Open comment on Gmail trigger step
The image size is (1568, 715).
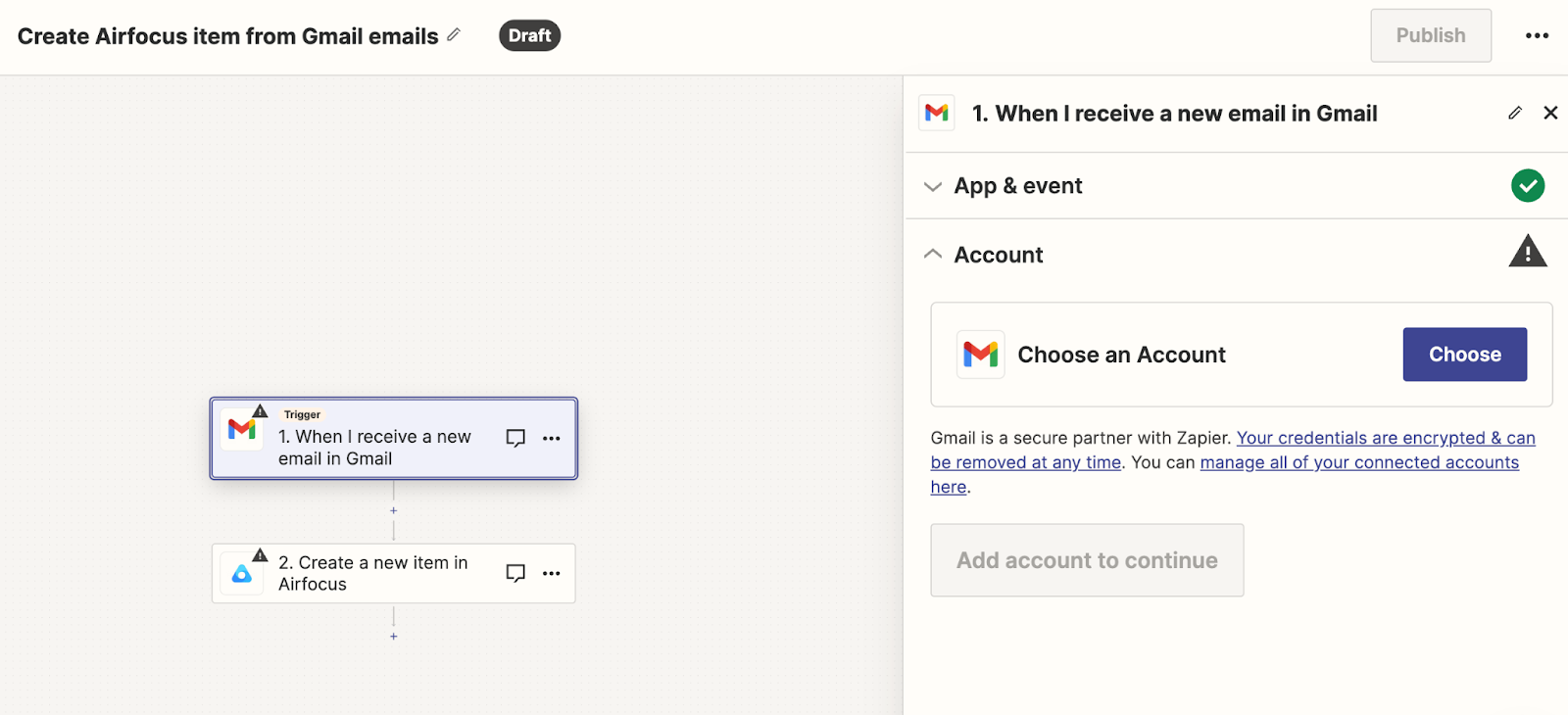tap(515, 438)
